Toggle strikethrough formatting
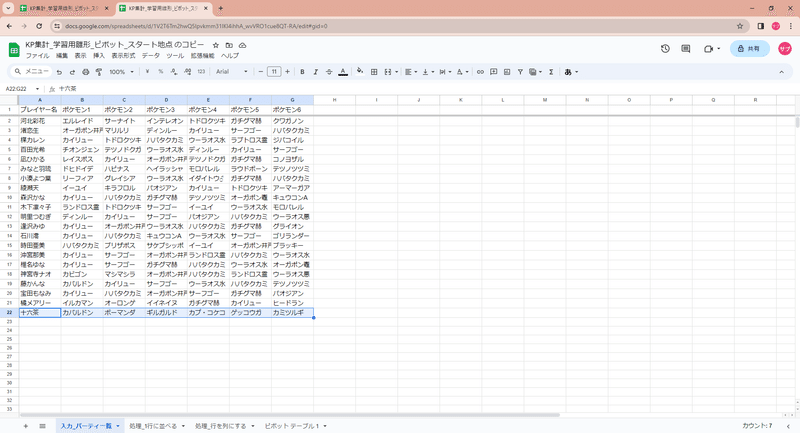 pos(329,72)
